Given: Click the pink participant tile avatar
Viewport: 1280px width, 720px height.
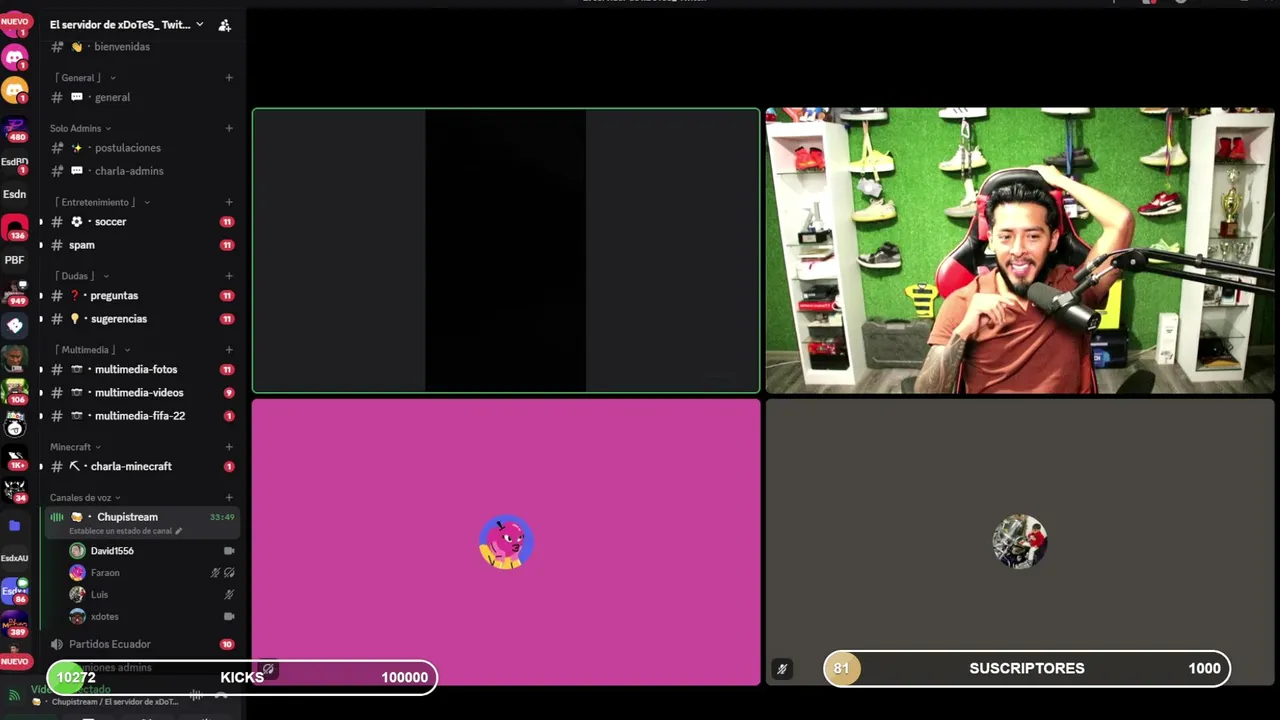Looking at the screenshot, I should (505, 542).
